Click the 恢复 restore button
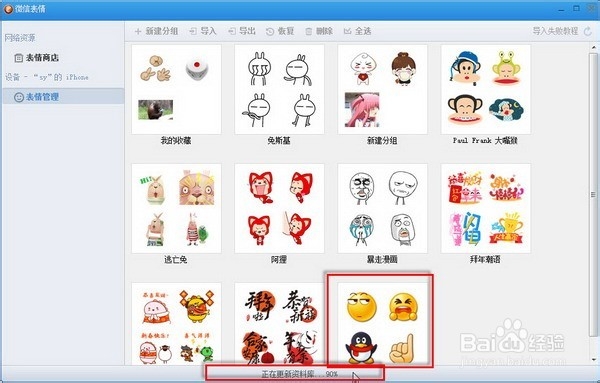The height and width of the screenshot is (383, 600). [x=280, y=31]
